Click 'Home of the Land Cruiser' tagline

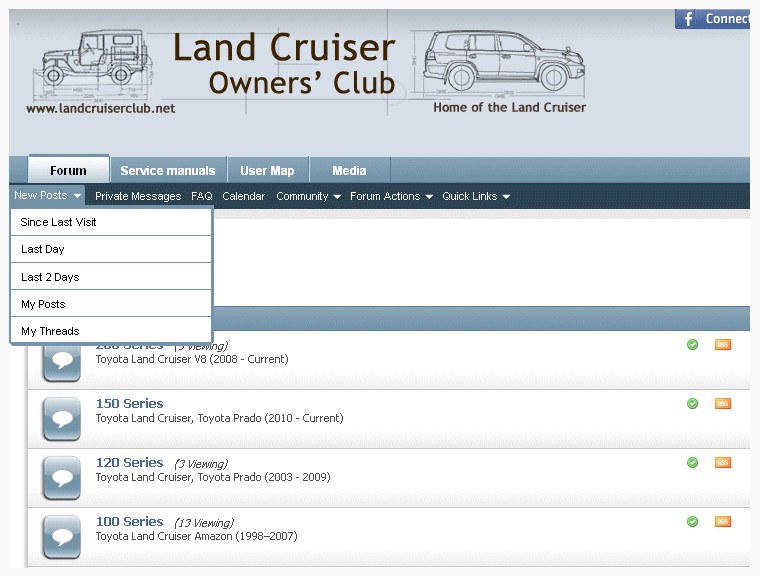(509, 107)
